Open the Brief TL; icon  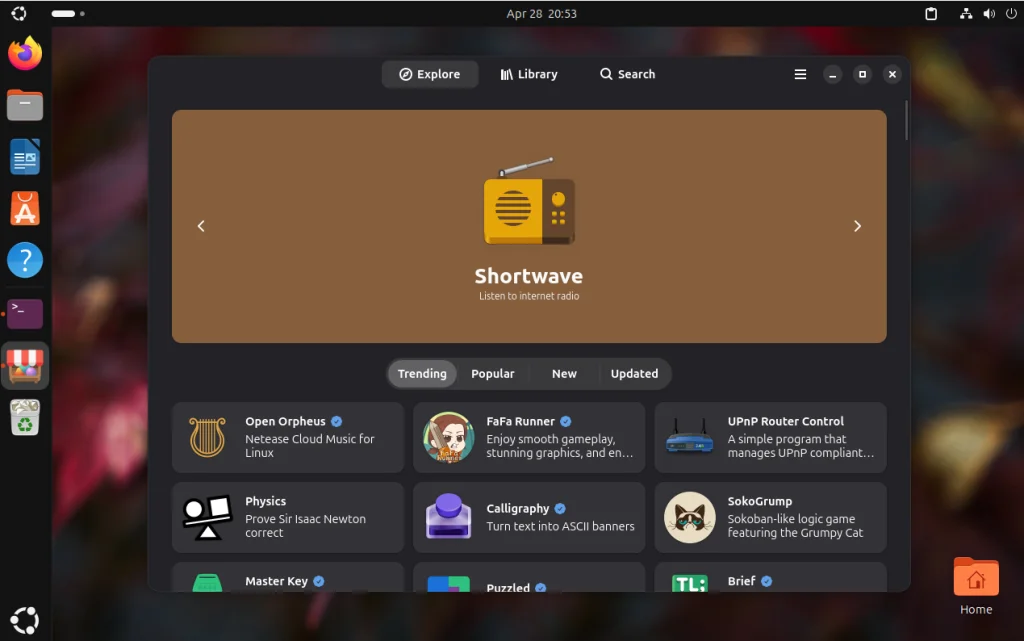pyautogui.click(x=690, y=583)
